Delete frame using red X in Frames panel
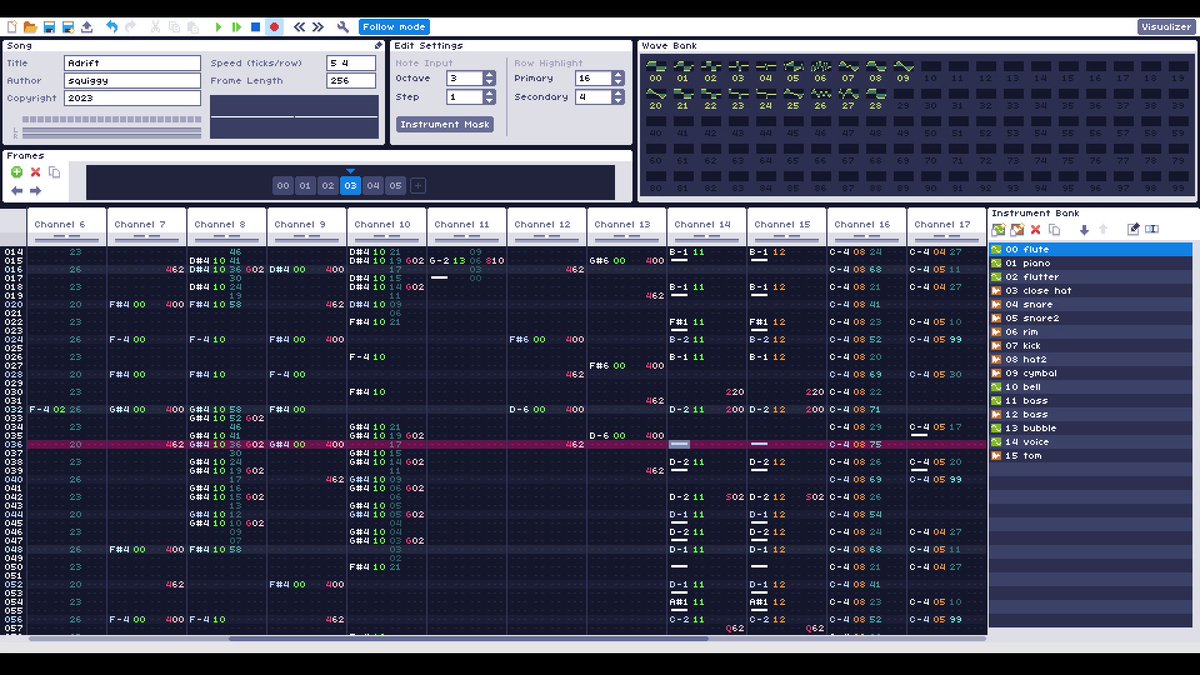Viewport: 1200px width, 675px height. click(x=35, y=172)
